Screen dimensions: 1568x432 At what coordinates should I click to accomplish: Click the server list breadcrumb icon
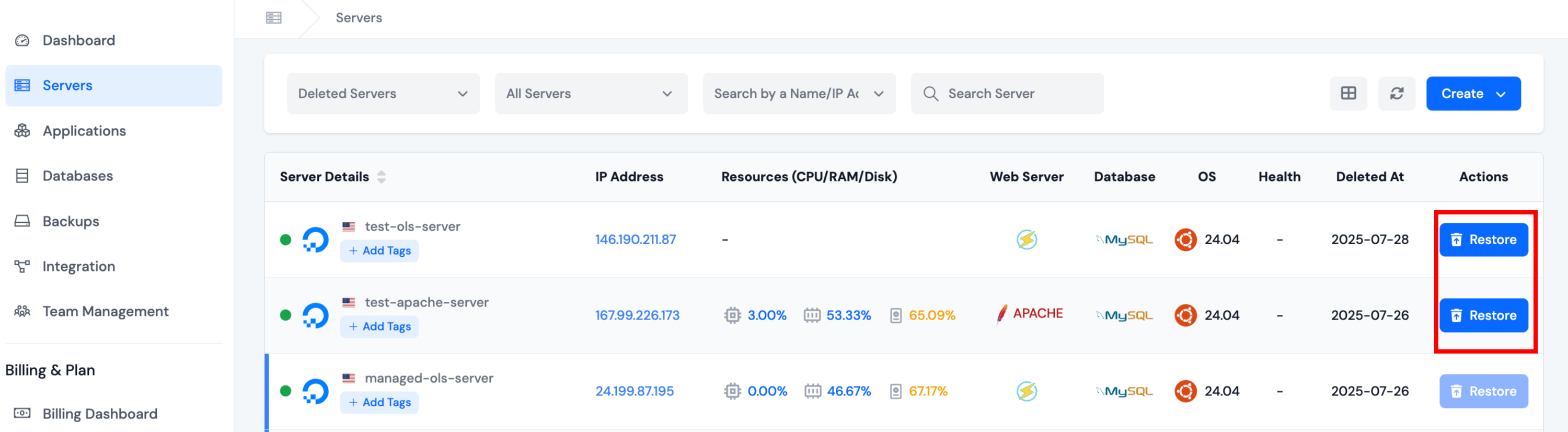click(x=274, y=18)
